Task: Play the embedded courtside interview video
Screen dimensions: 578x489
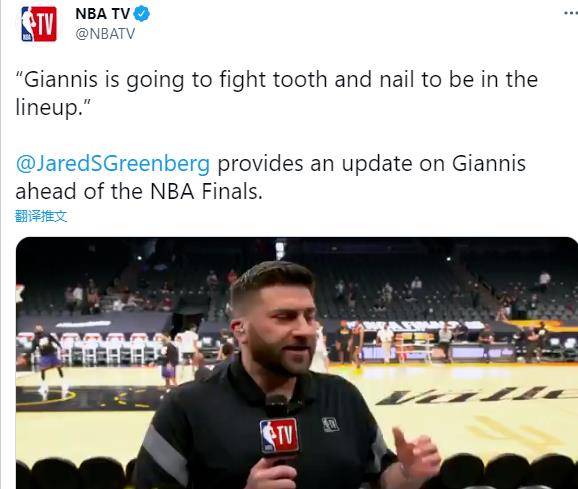Action: pyautogui.click(x=297, y=363)
